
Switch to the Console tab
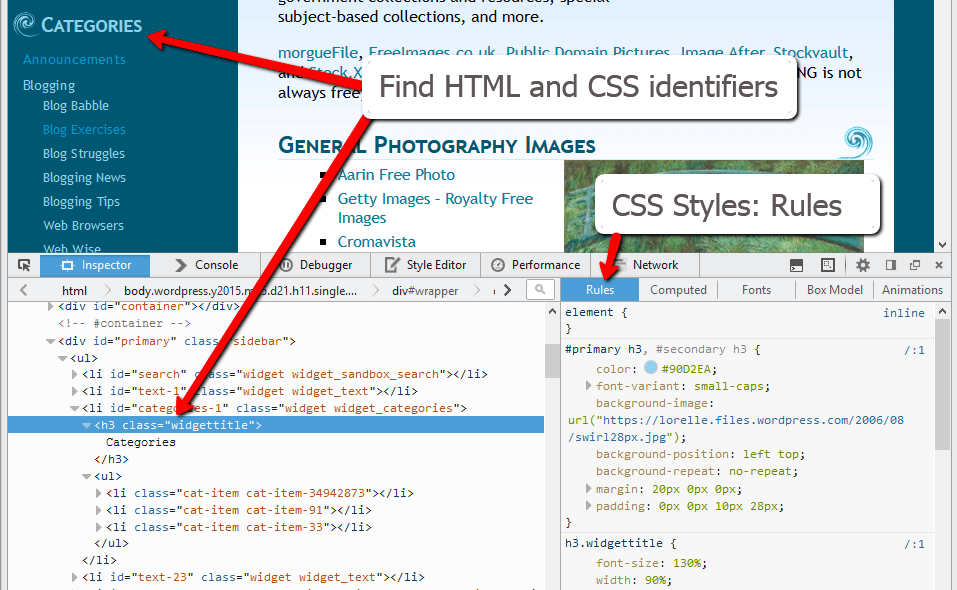[x=206, y=265]
